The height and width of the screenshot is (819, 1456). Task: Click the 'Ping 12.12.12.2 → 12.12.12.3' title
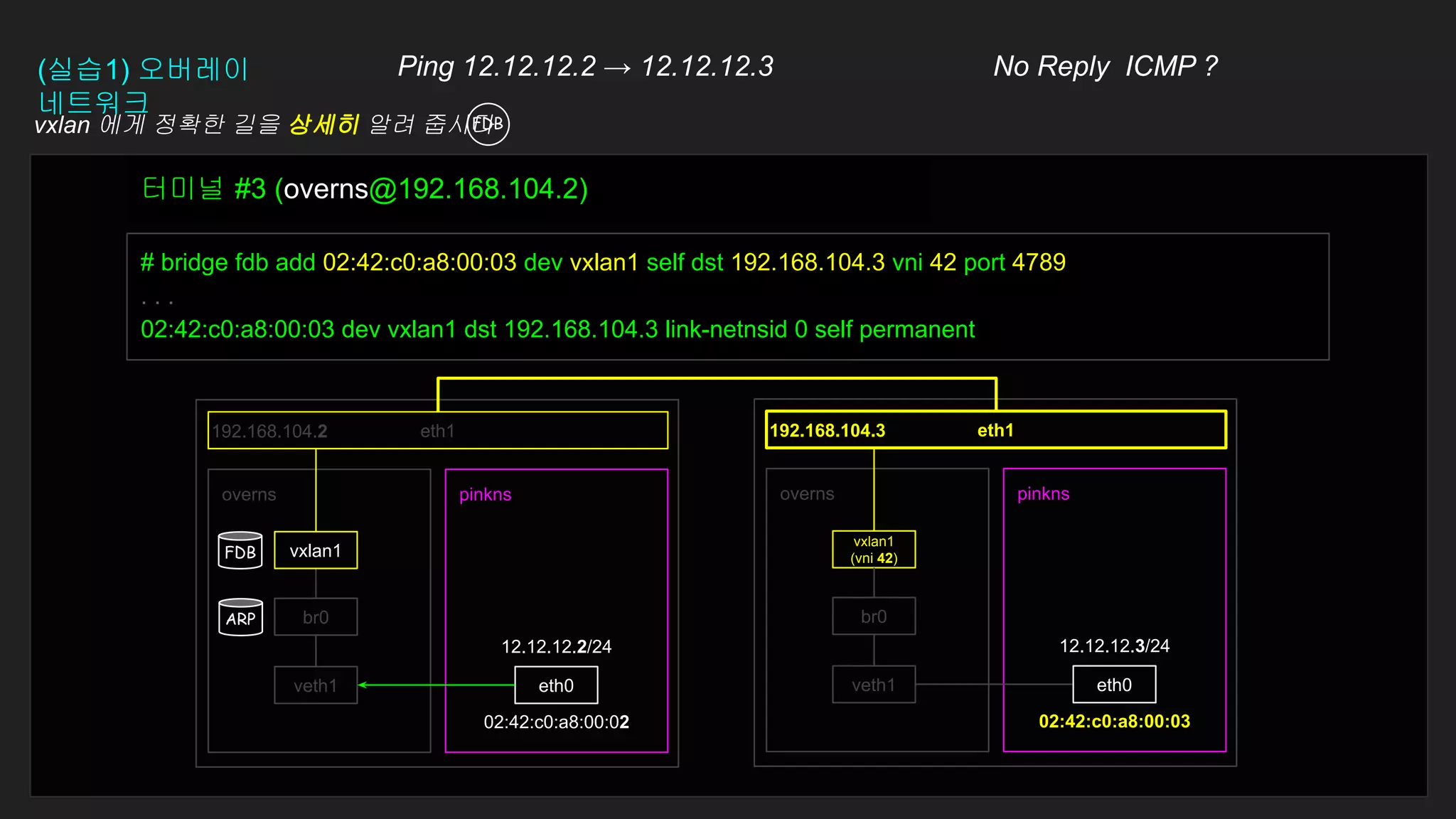585,66
